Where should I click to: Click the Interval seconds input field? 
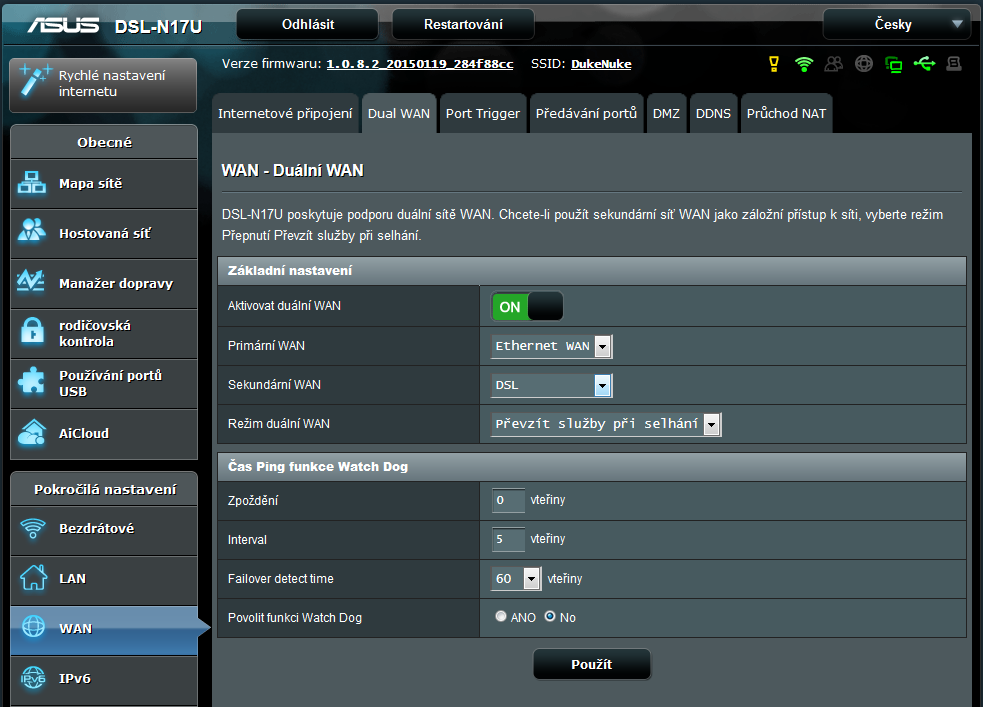508,540
